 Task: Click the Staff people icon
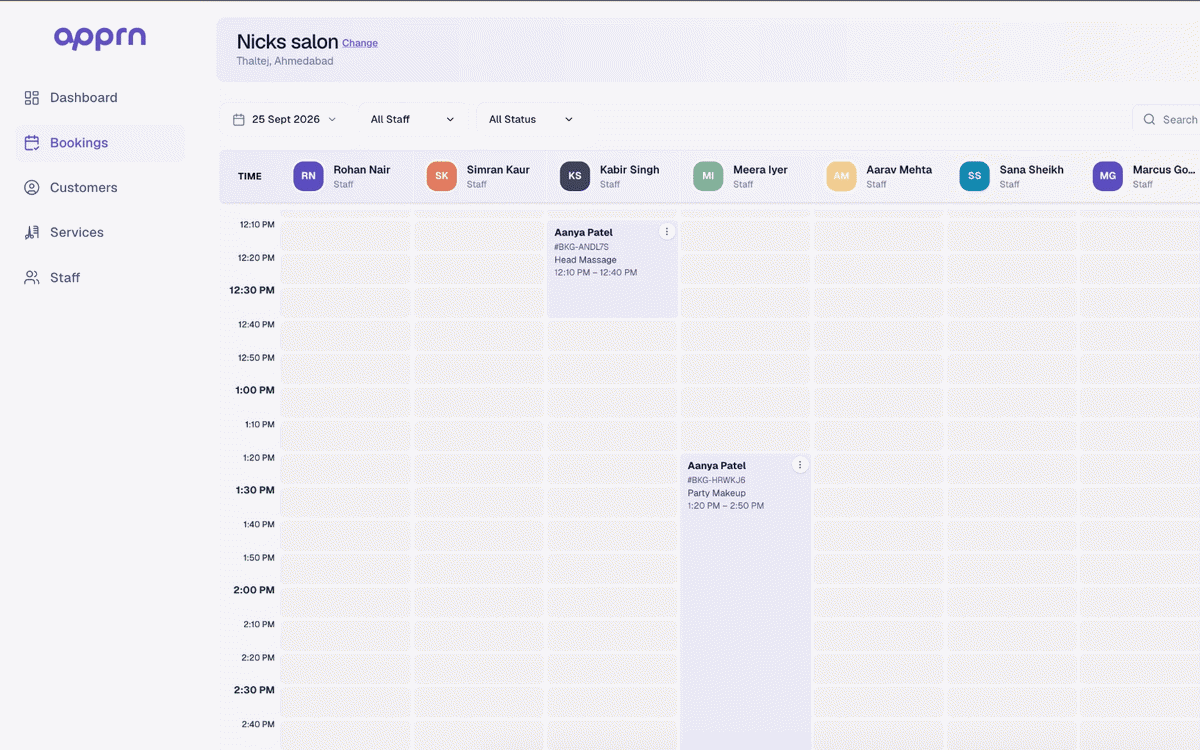[32, 278]
